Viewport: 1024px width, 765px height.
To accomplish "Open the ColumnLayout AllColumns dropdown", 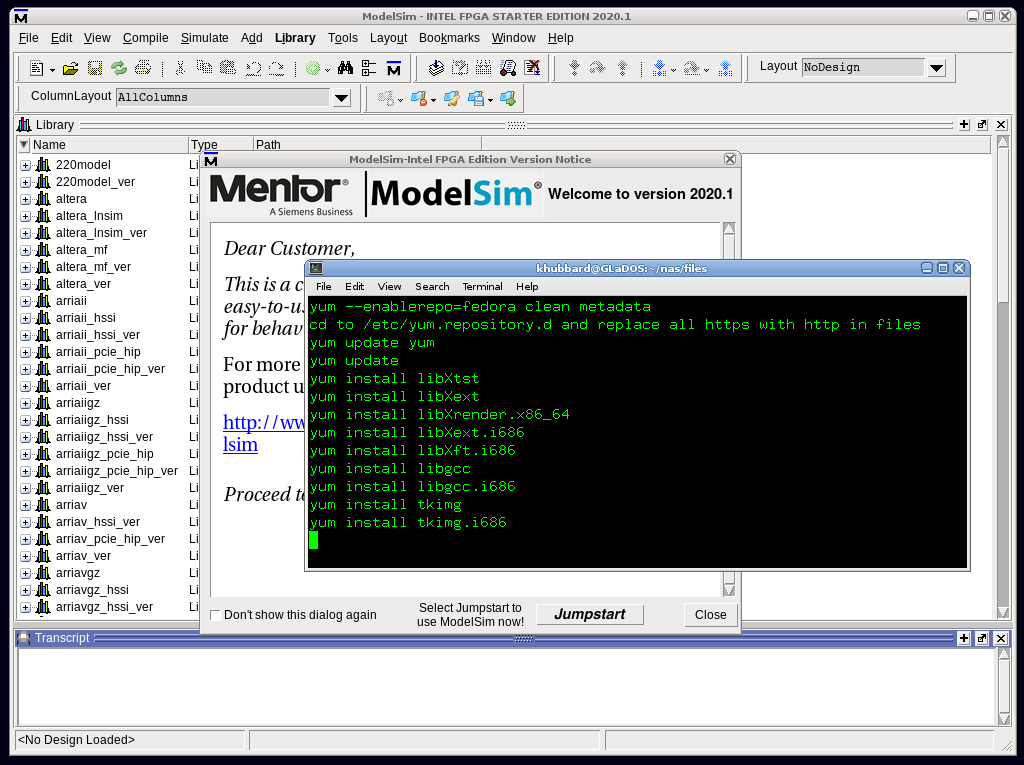I will pyautogui.click(x=342, y=98).
